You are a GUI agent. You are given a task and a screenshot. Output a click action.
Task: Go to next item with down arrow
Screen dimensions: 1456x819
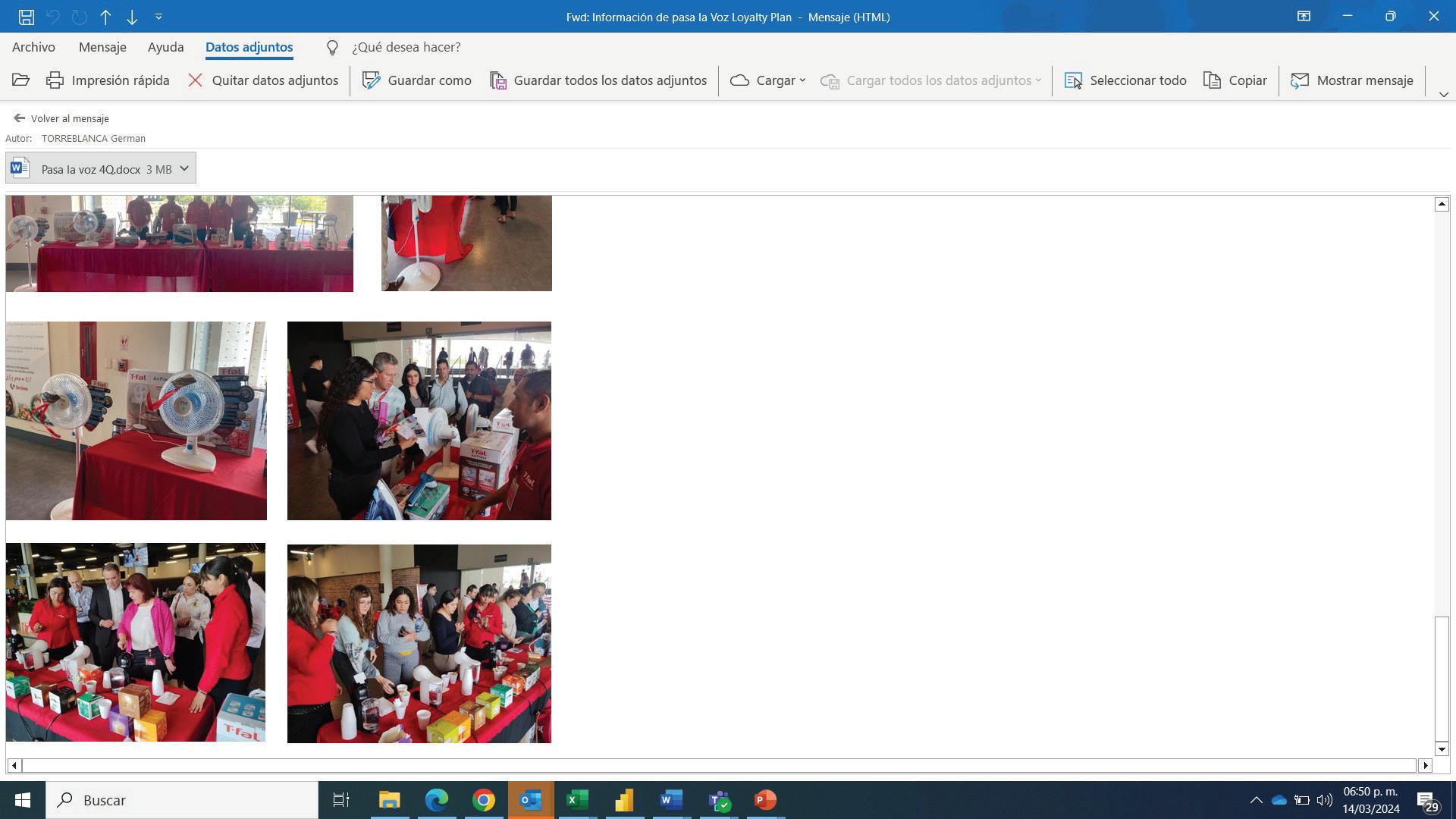click(x=132, y=17)
